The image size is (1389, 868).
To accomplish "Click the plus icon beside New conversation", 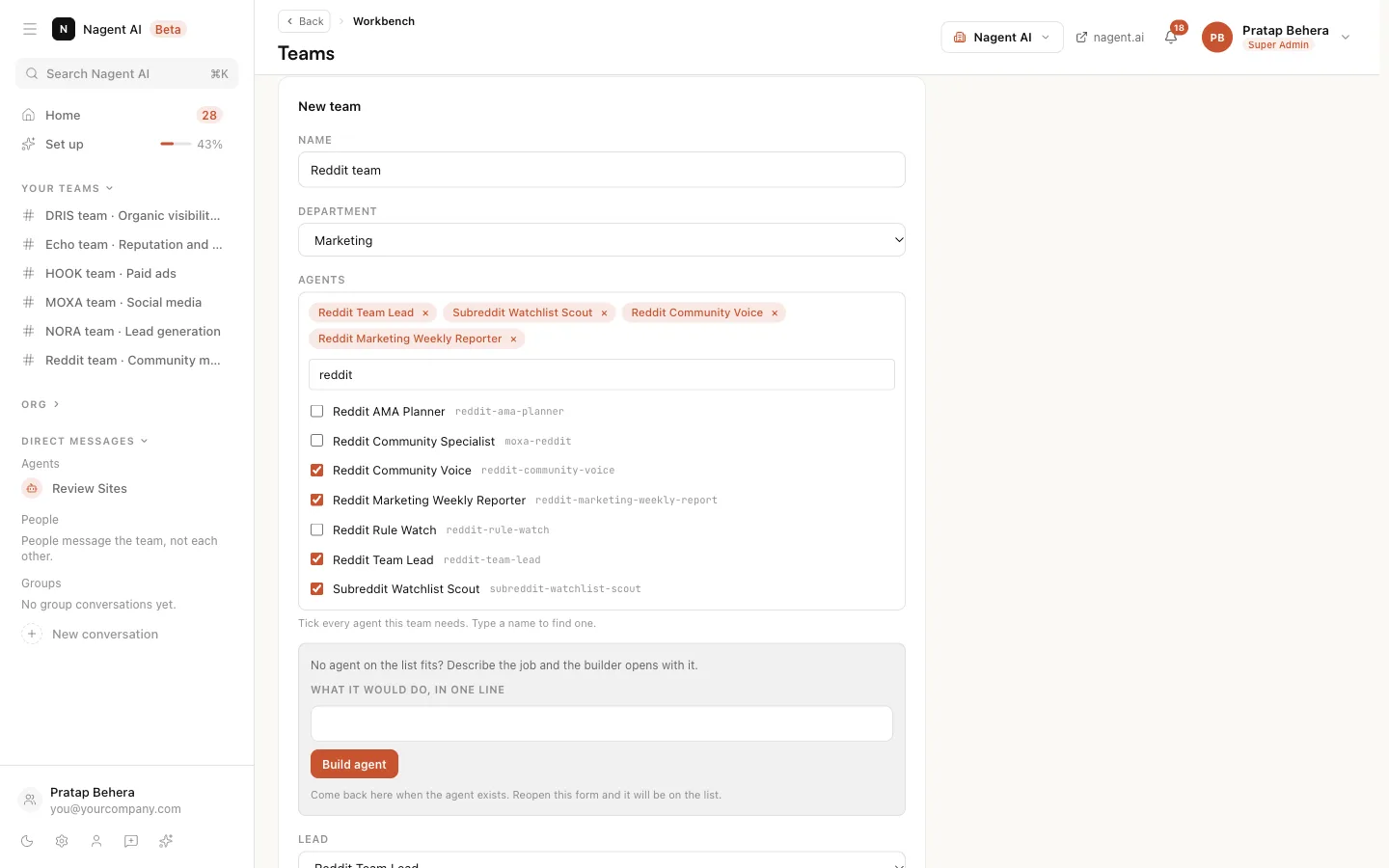I will click(x=32, y=634).
